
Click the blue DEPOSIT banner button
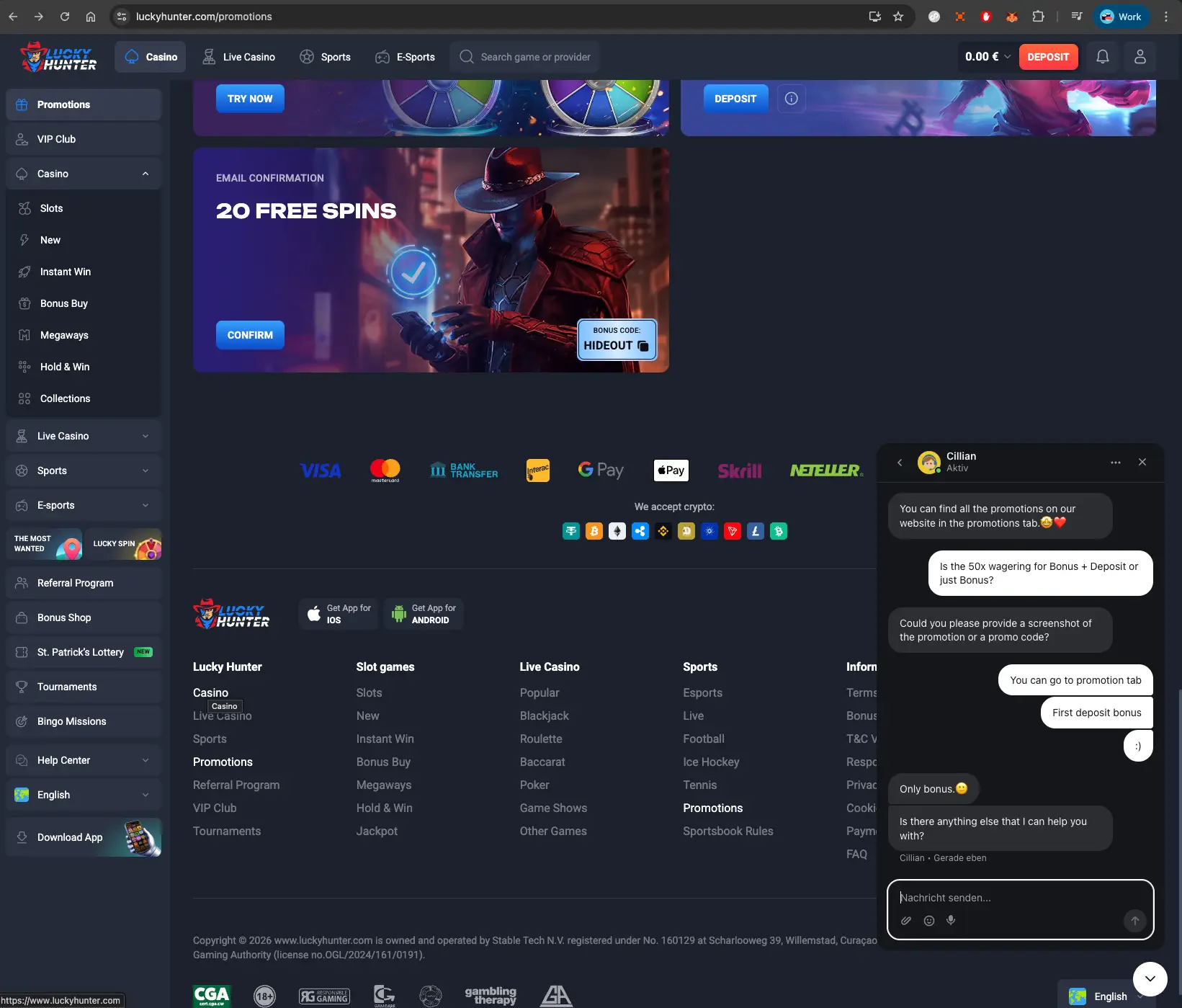point(735,99)
